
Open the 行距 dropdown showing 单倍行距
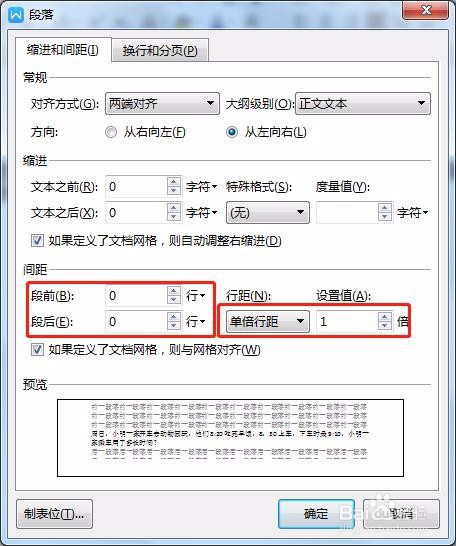(x=268, y=321)
